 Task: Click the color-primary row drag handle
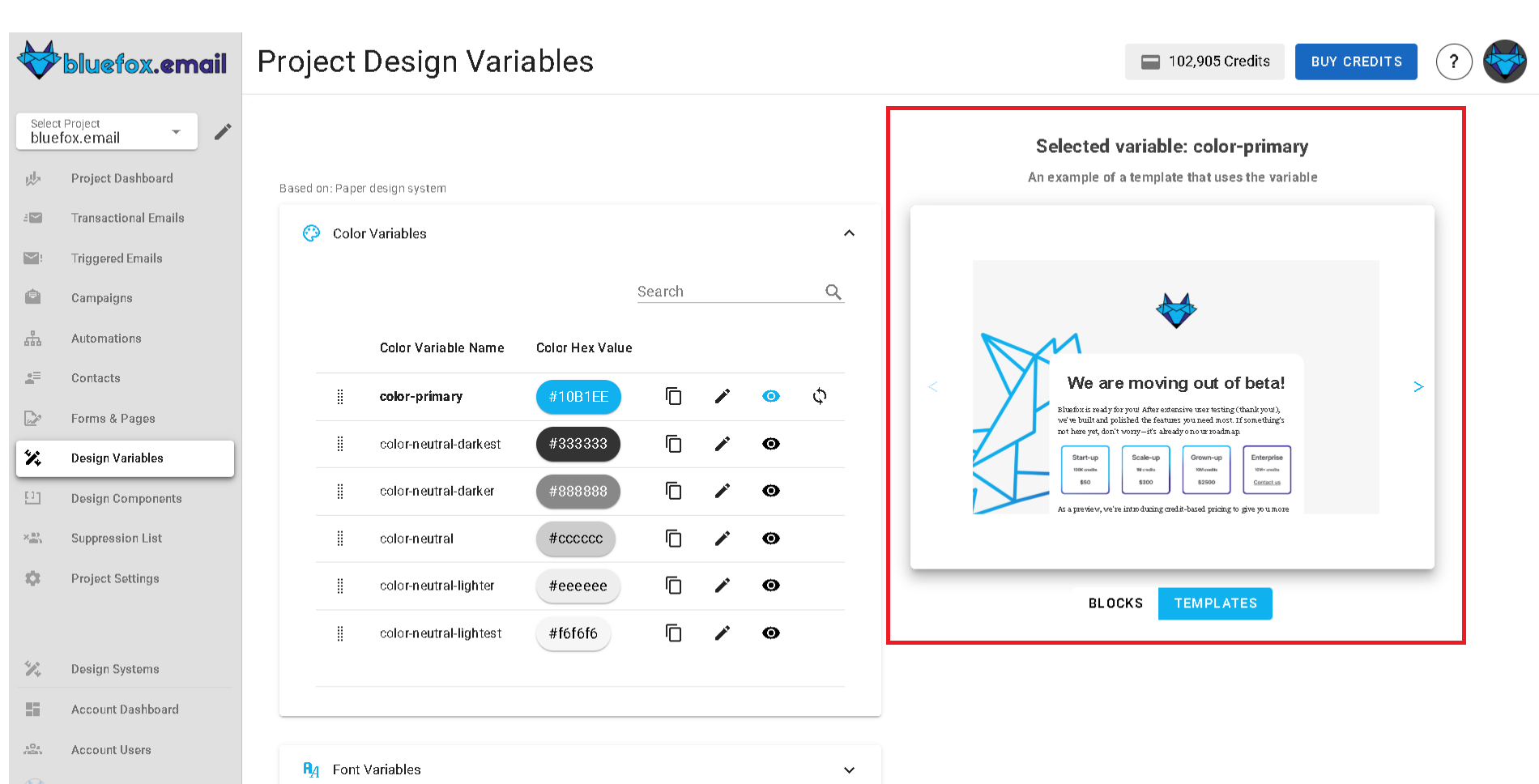tap(340, 396)
